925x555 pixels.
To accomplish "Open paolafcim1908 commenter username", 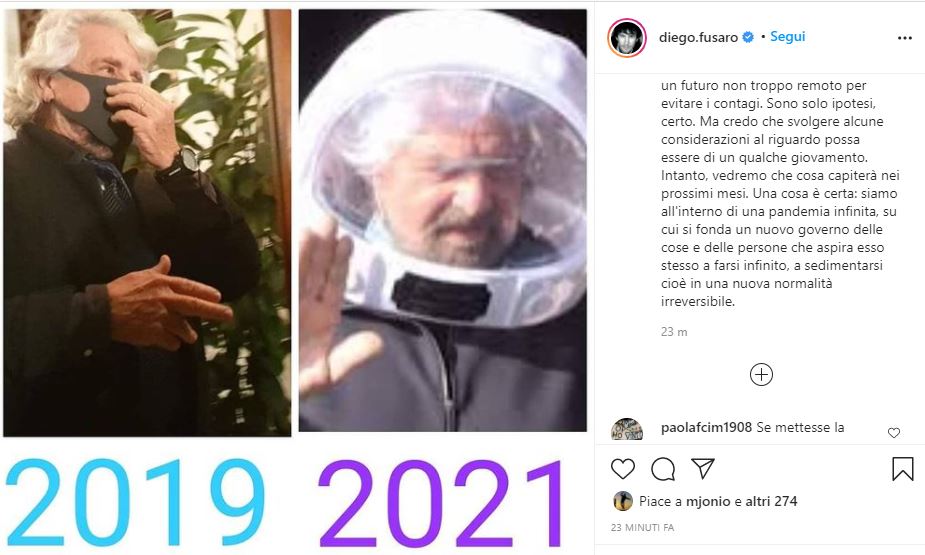I will click(x=706, y=427).
